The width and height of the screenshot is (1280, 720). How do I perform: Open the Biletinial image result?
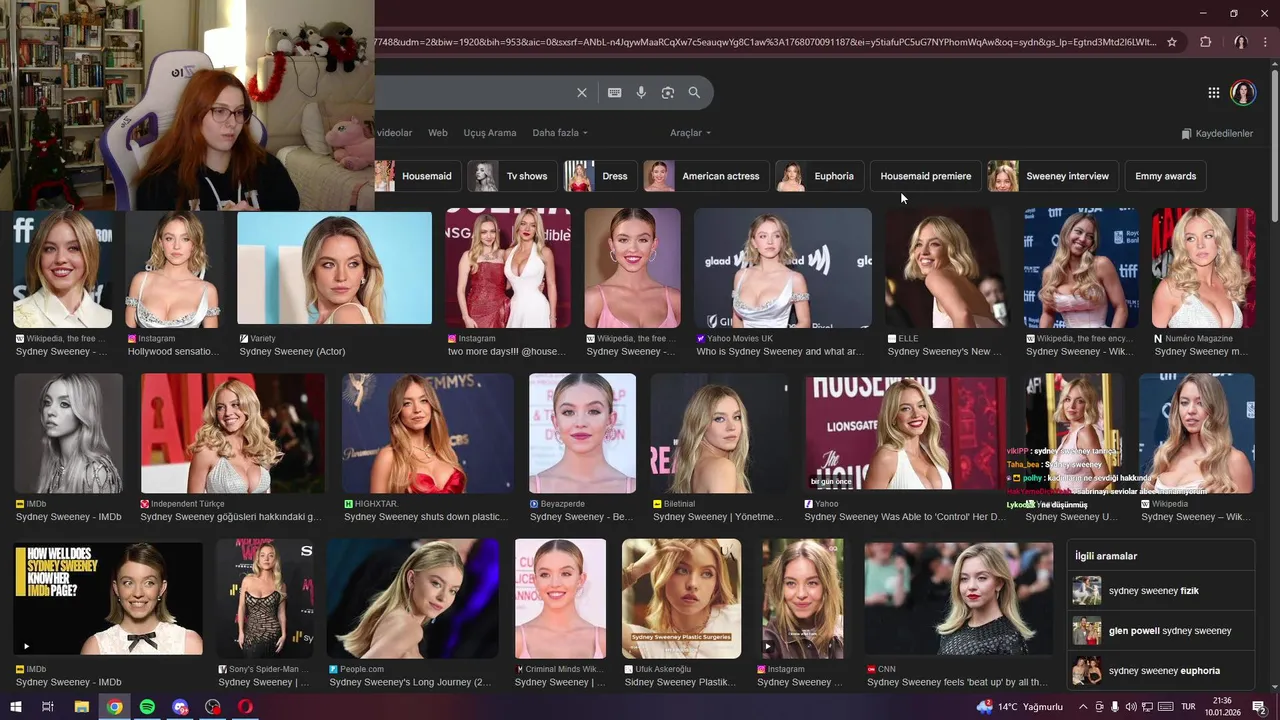[719, 433]
